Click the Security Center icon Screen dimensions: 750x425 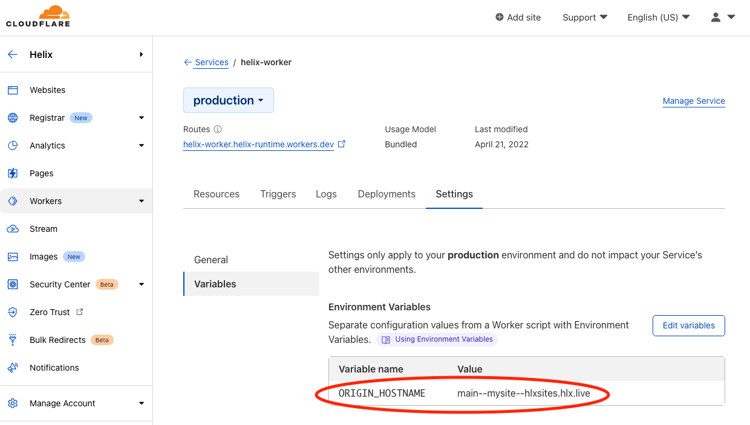tap(13, 284)
